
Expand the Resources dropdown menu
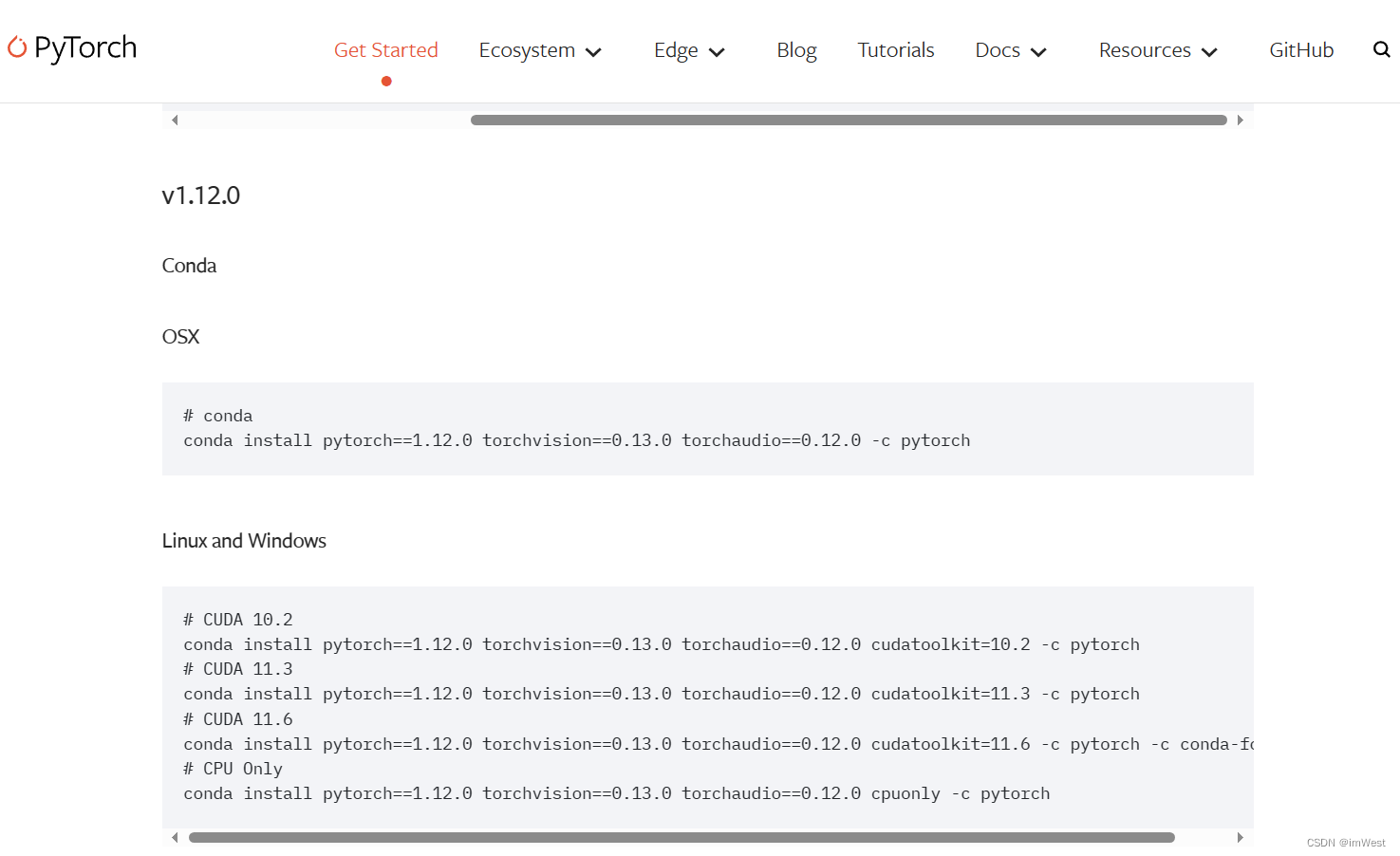click(1158, 50)
